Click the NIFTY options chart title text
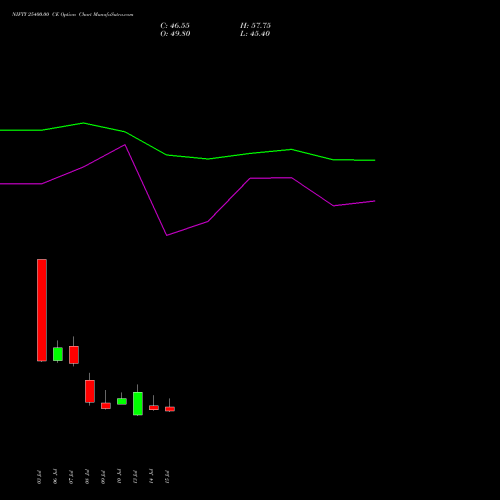The height and width of the screenshot is (500, 500). point(73,15)
